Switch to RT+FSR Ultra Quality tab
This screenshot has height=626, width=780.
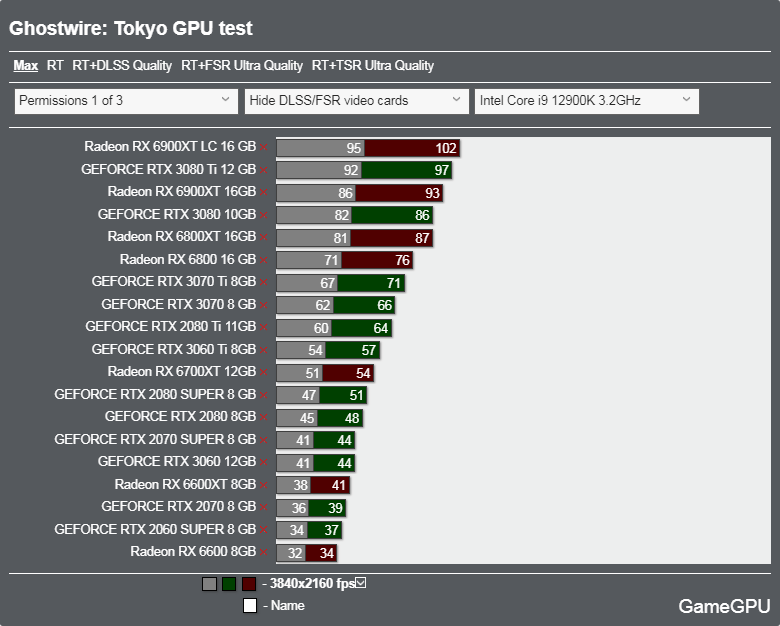[x=242, y=66]
